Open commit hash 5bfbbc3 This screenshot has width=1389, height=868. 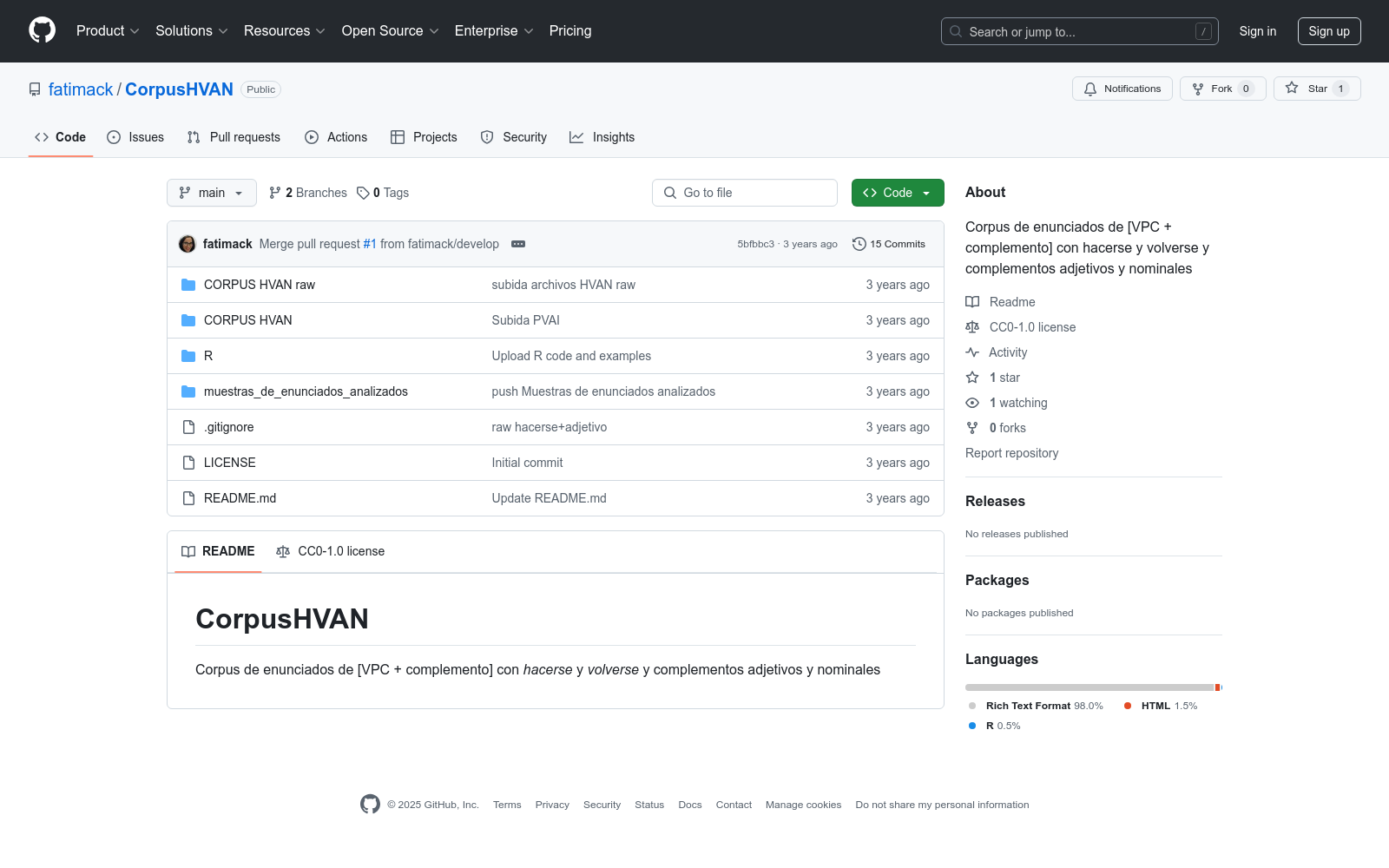pyautogui.click(x=755, y=244)
